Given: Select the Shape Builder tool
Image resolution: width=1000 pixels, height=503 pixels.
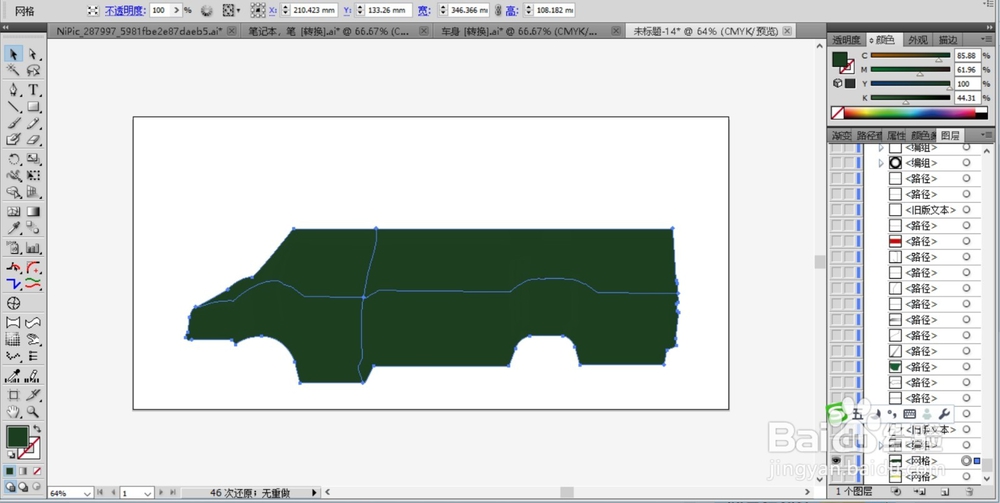Looking at the screenshot, I should point(13,192).
